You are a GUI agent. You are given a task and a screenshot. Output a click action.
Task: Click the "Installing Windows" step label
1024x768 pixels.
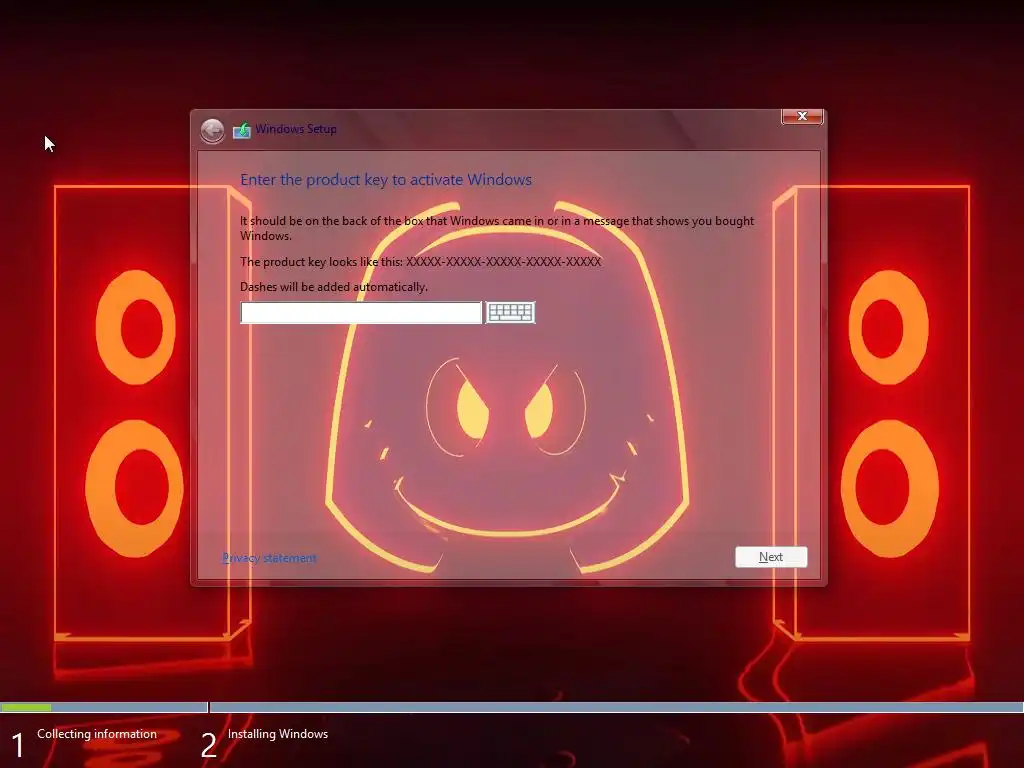278,734
